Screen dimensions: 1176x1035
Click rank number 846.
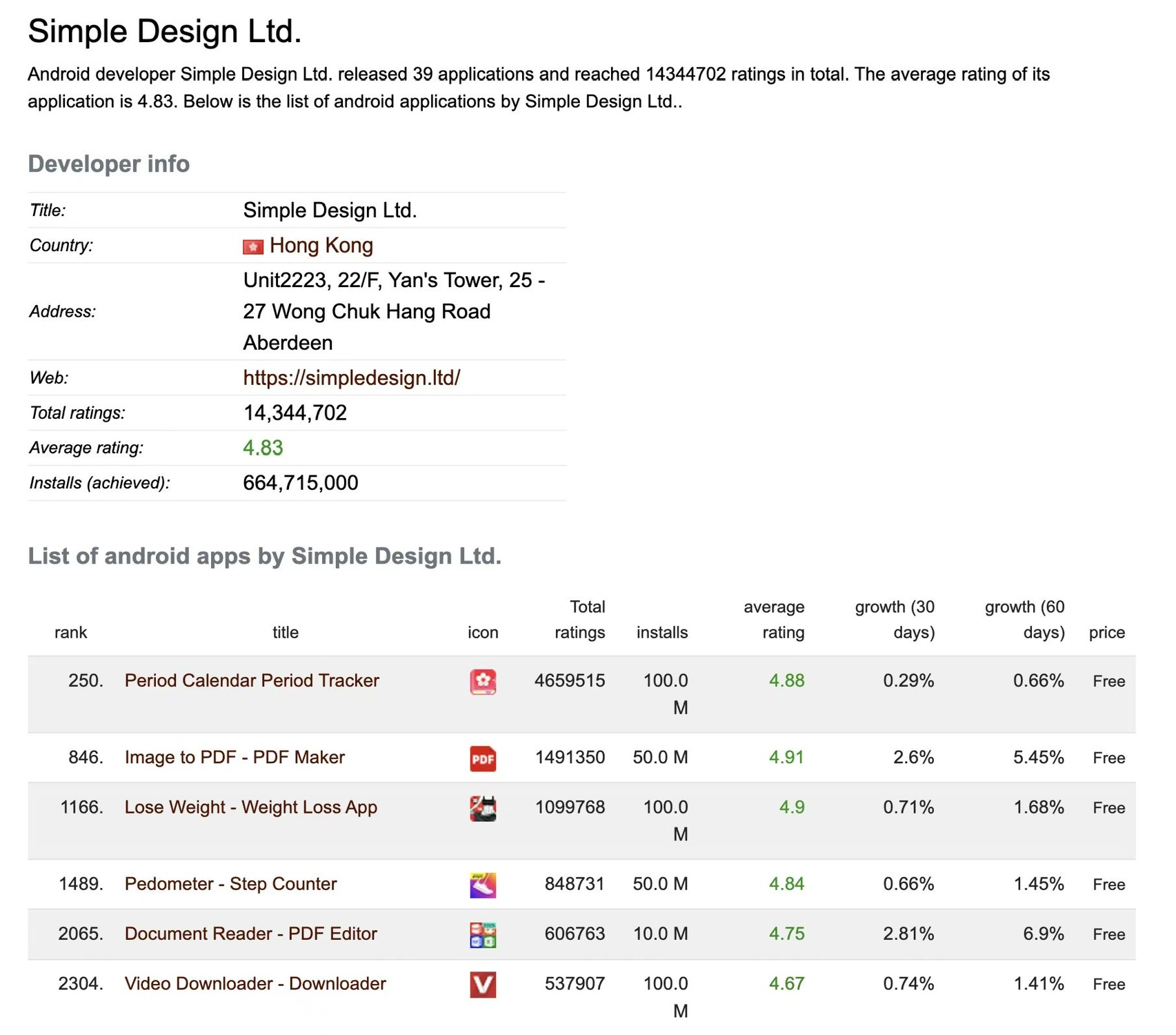click(x=86, y=757)
